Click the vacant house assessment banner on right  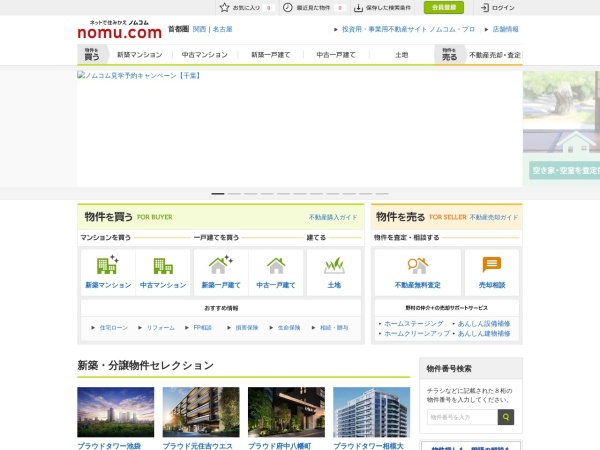(561, 129)
